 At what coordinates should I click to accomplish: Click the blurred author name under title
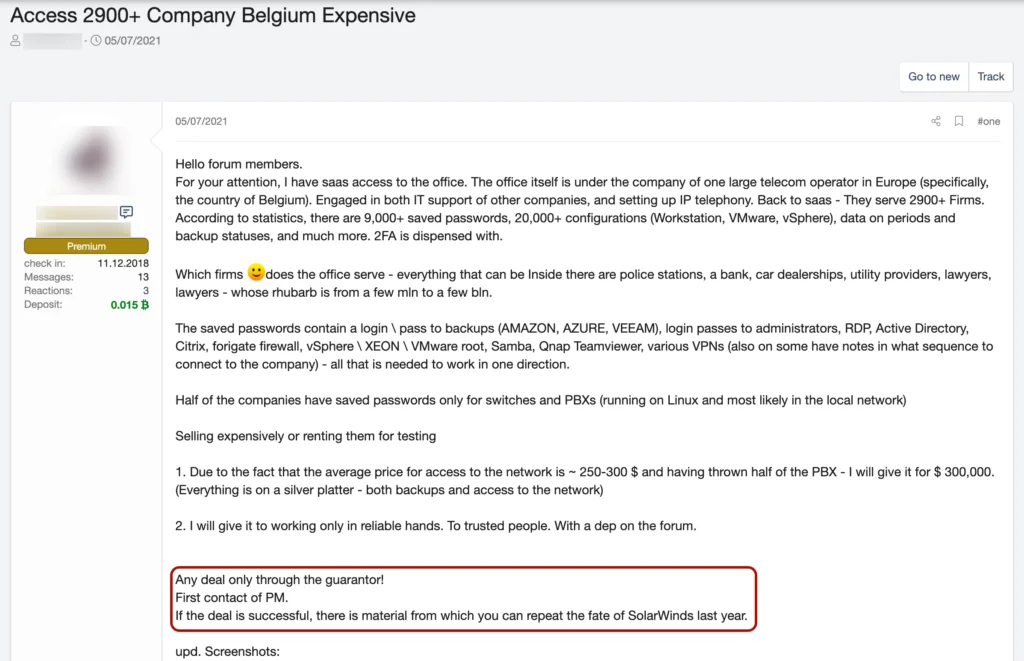52,41
